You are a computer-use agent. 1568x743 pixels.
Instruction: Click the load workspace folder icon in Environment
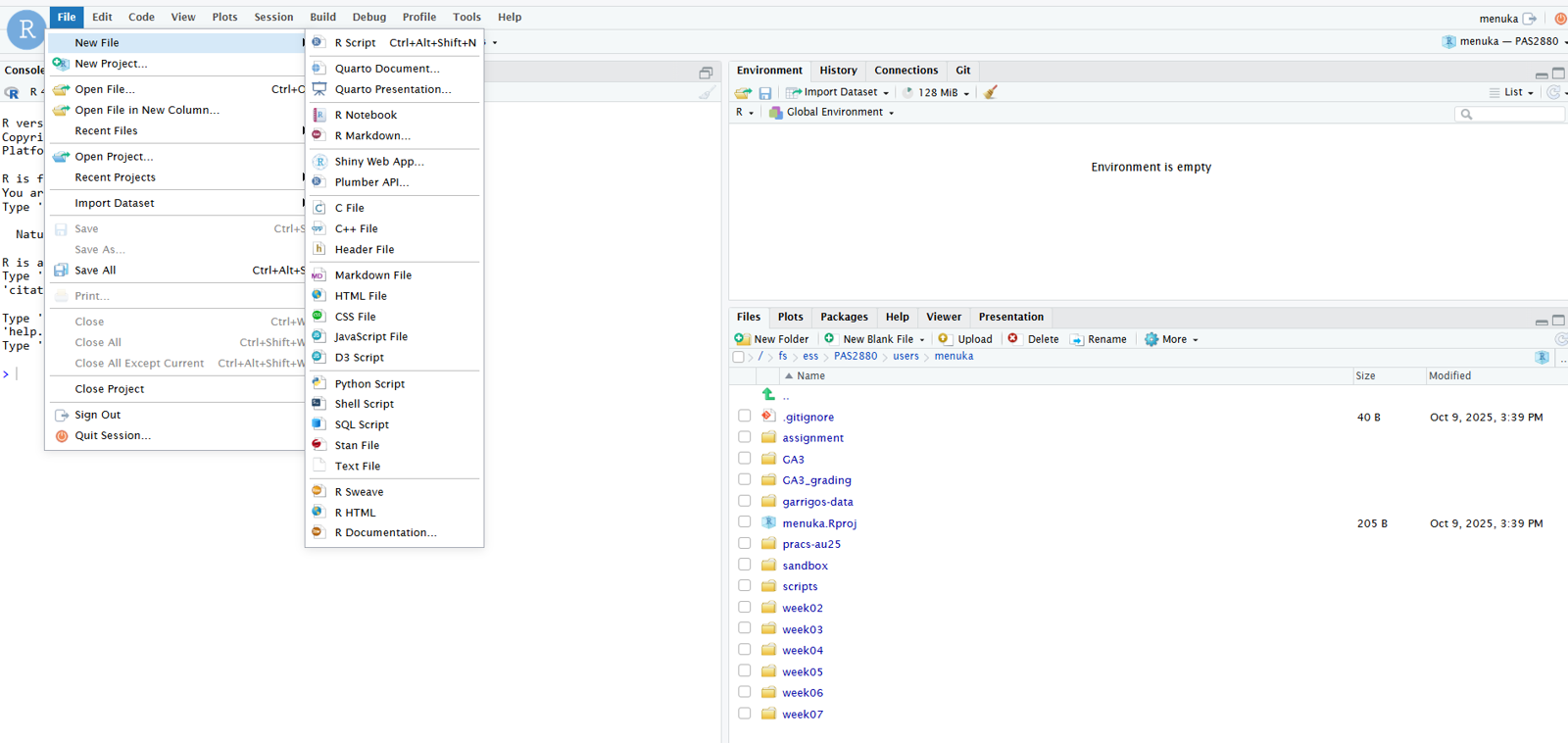click(743, 93)
